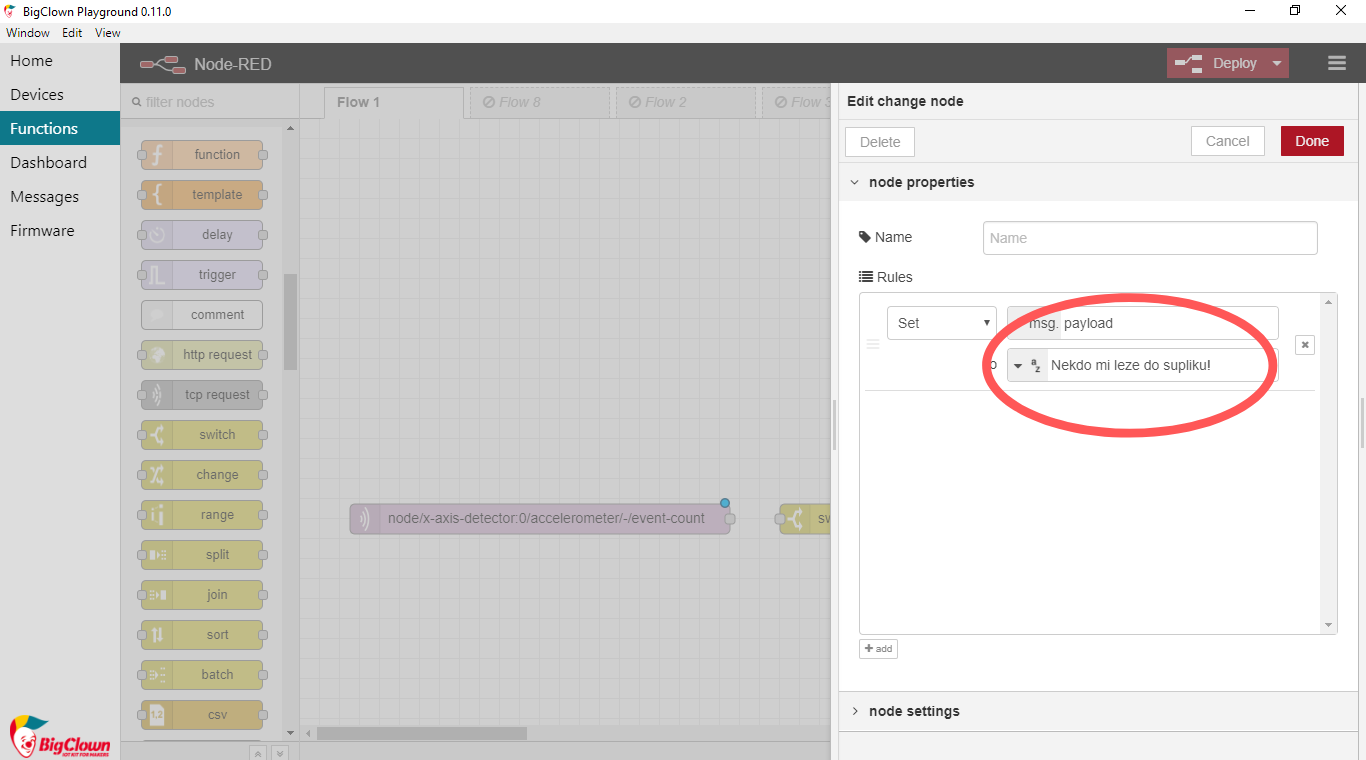This screenshot has width=1366, height=760.
Task: Switch to Flow 1 tab
Action: 394,102
